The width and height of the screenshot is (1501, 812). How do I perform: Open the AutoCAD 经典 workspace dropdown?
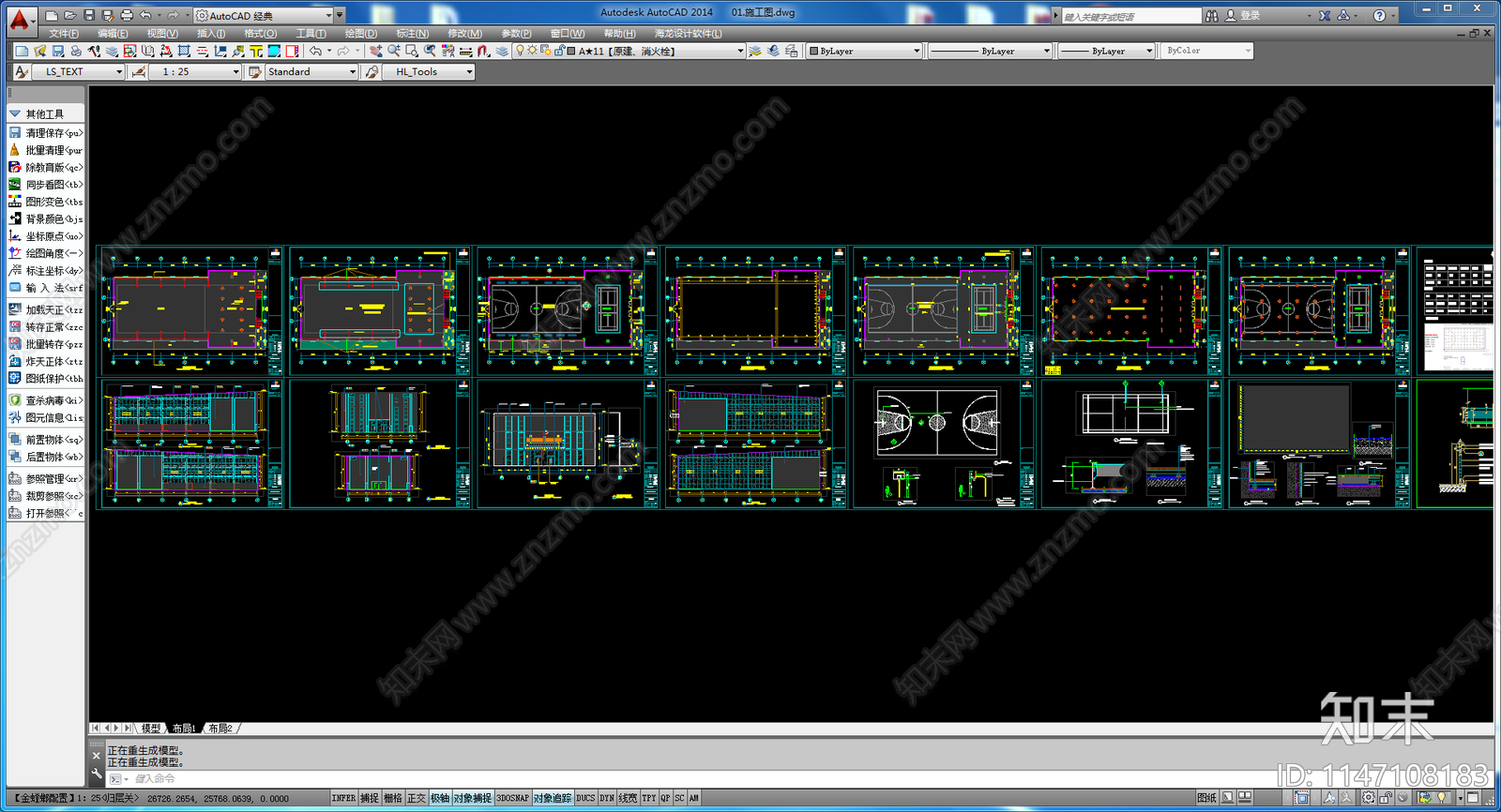coord(265,15)
